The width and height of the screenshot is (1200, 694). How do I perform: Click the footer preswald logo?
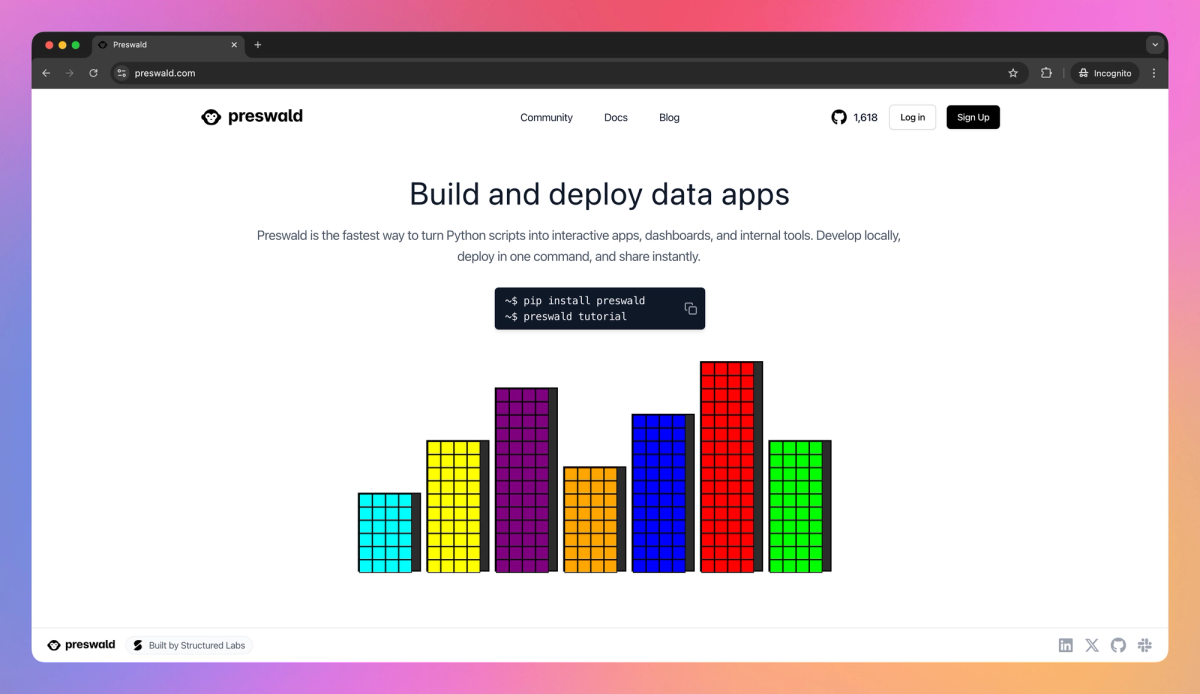(82, 645)
